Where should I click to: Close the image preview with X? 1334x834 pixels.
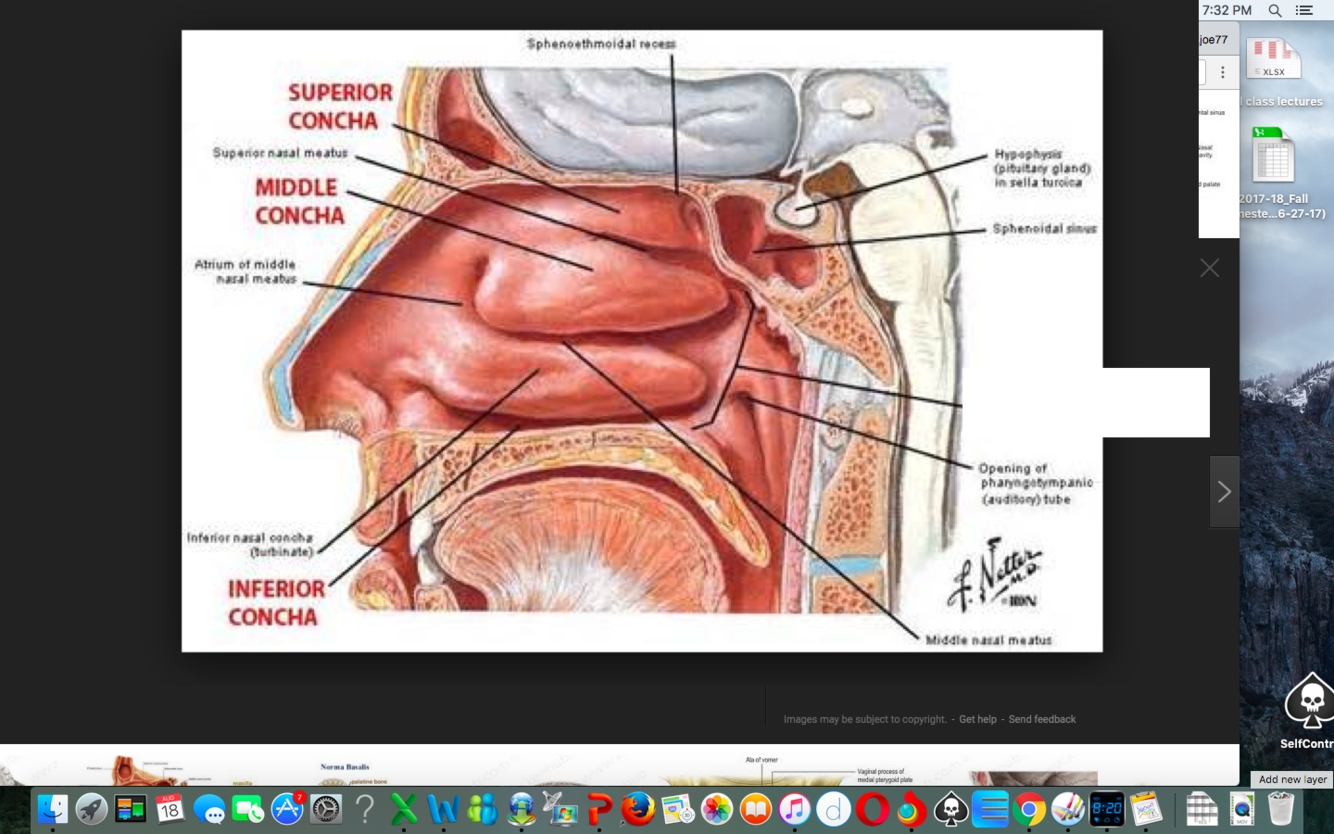pyautogui.click(x=1210, y=268)
